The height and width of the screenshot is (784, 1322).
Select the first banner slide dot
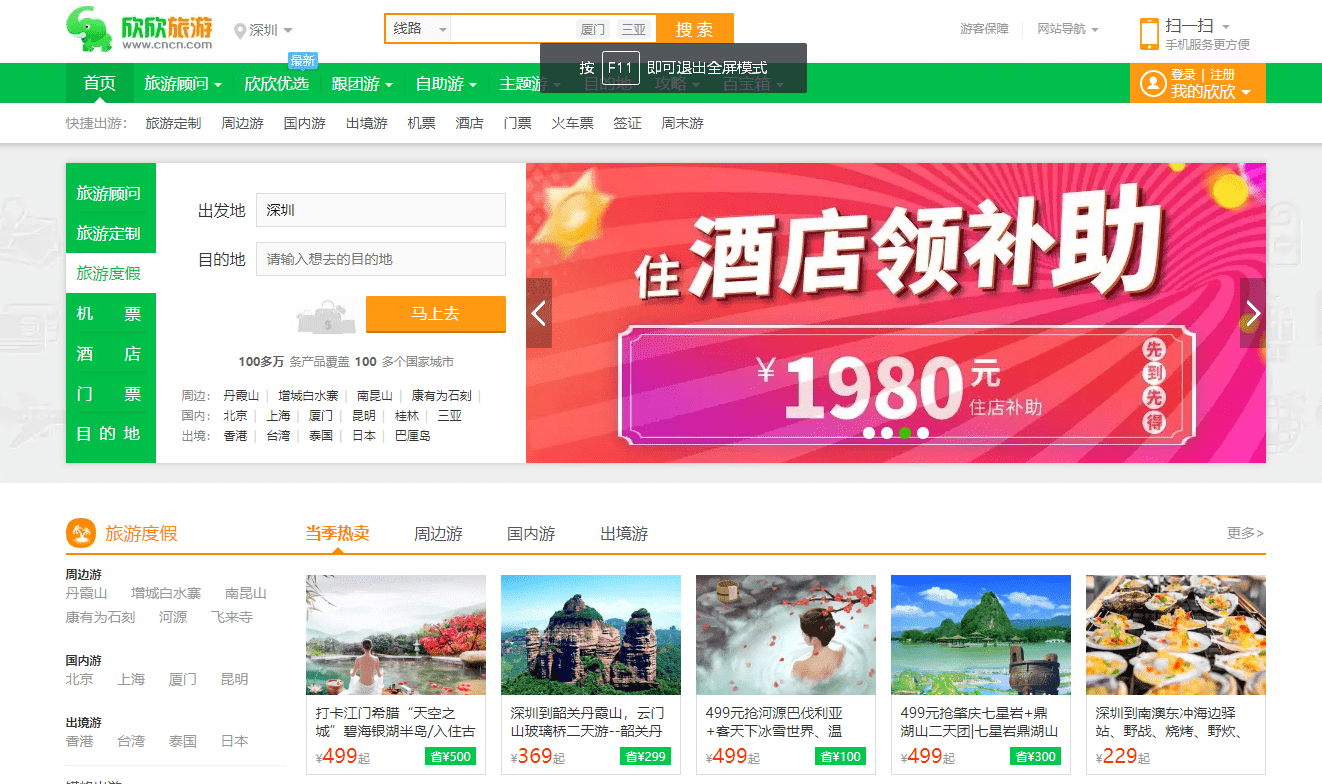[x=869, y=433]
